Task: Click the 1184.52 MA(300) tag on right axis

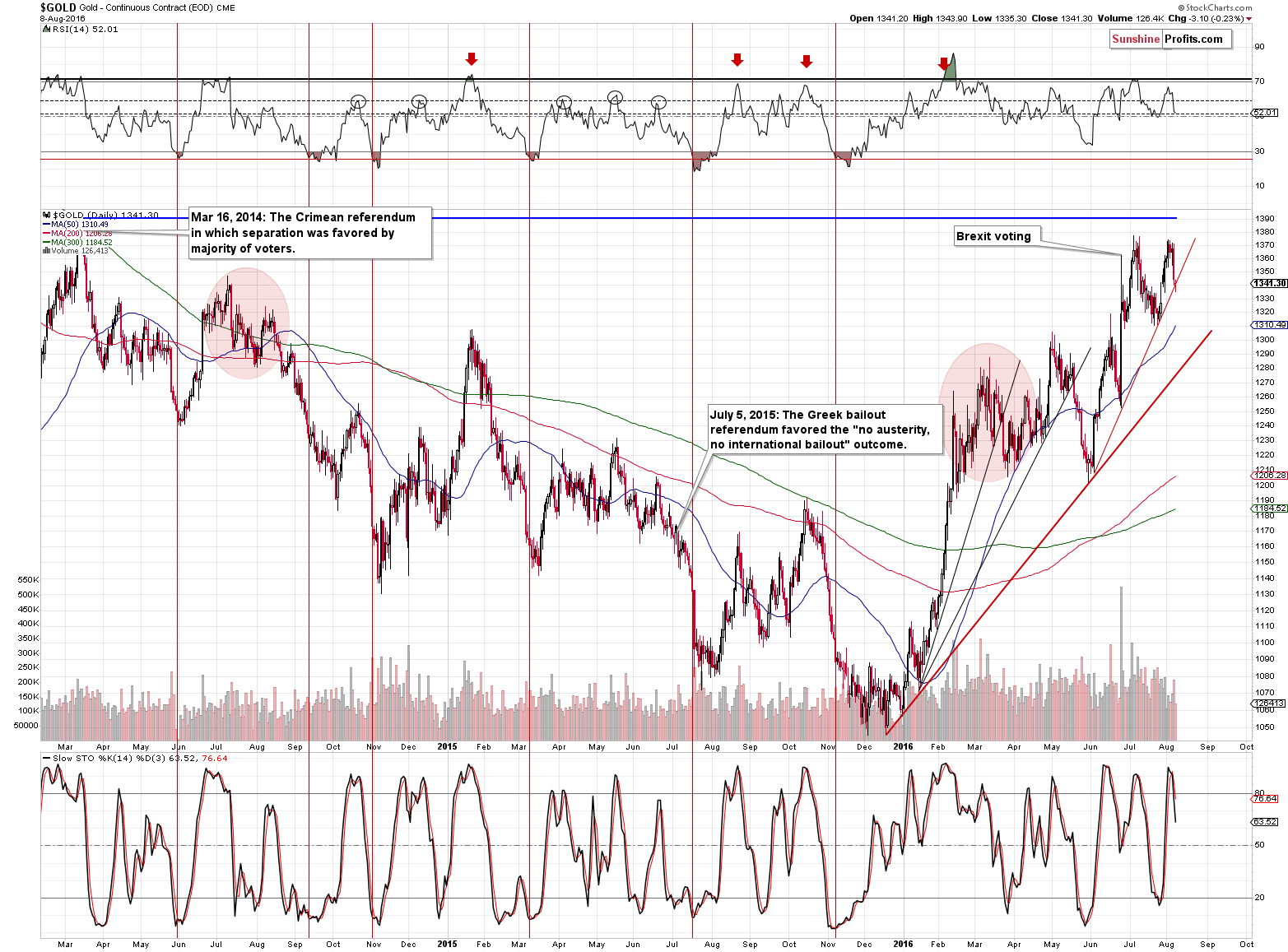Action: [1270, 509]
